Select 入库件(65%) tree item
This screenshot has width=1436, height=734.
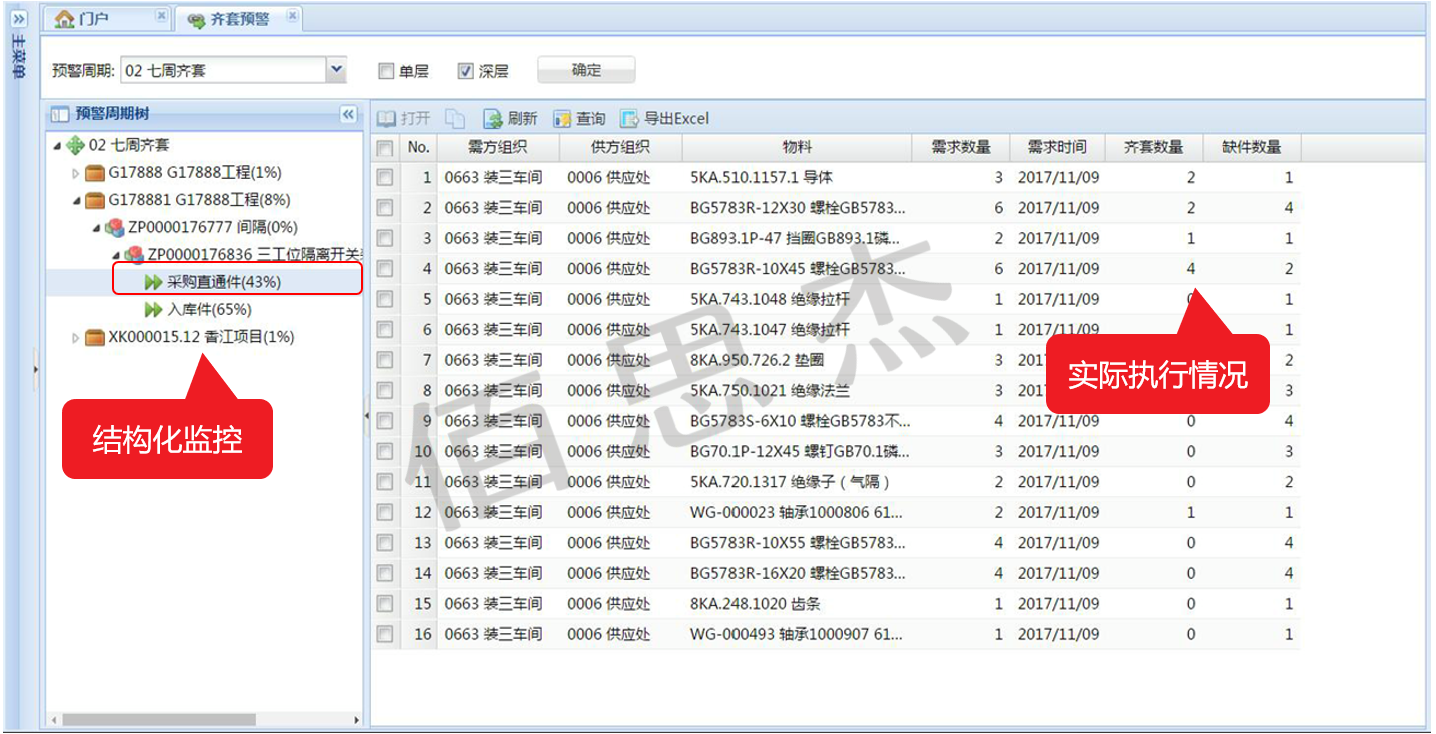pyautogui.click(x=209, y=310)
